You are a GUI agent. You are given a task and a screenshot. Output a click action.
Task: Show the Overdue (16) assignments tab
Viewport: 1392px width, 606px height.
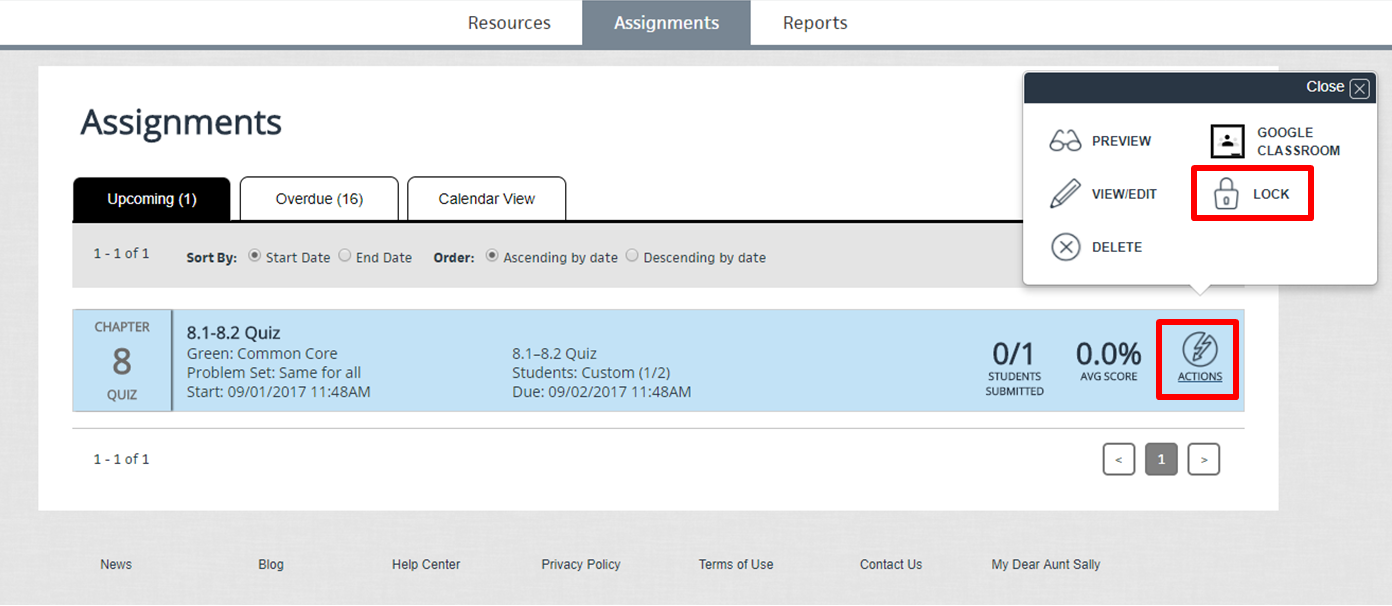319,199
